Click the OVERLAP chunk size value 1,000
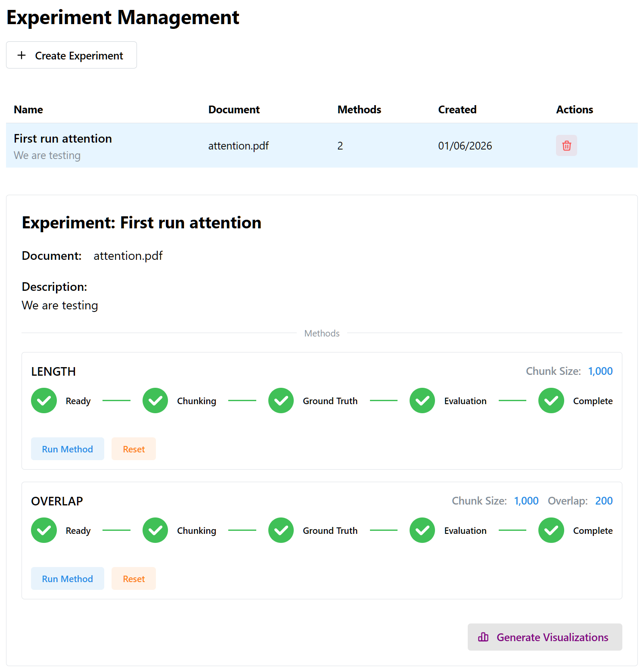 point(526,500)
